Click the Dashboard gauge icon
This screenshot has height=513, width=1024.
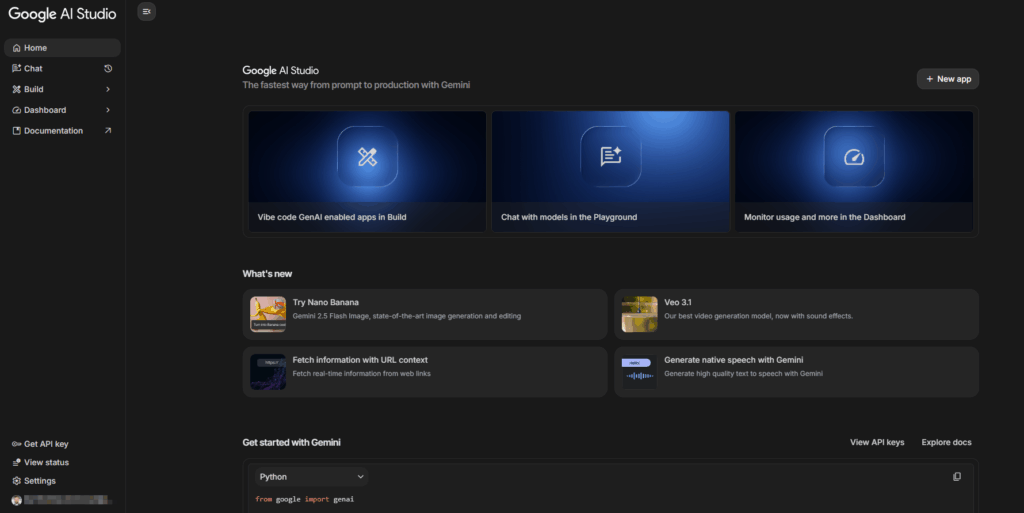(x=853, y=157)
